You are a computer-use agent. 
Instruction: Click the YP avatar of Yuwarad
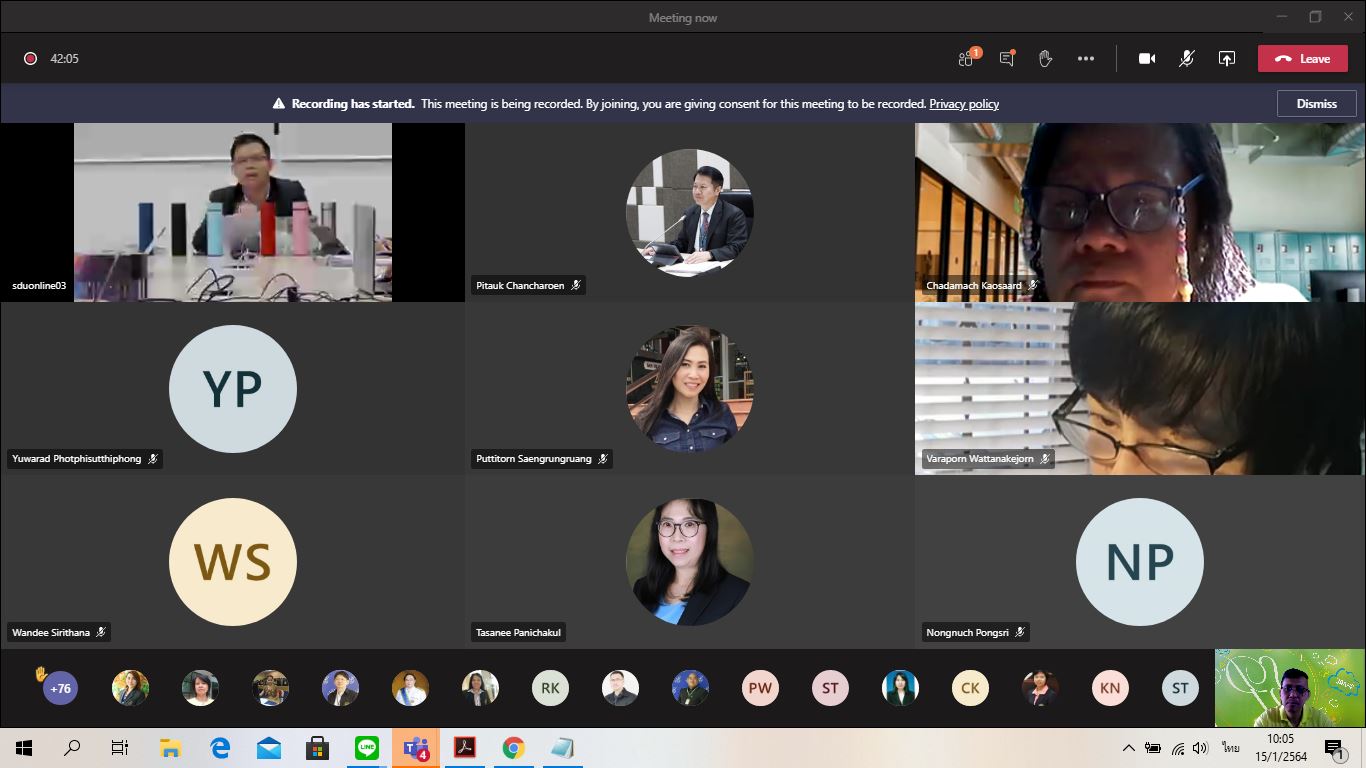click(x=232, y=388)
